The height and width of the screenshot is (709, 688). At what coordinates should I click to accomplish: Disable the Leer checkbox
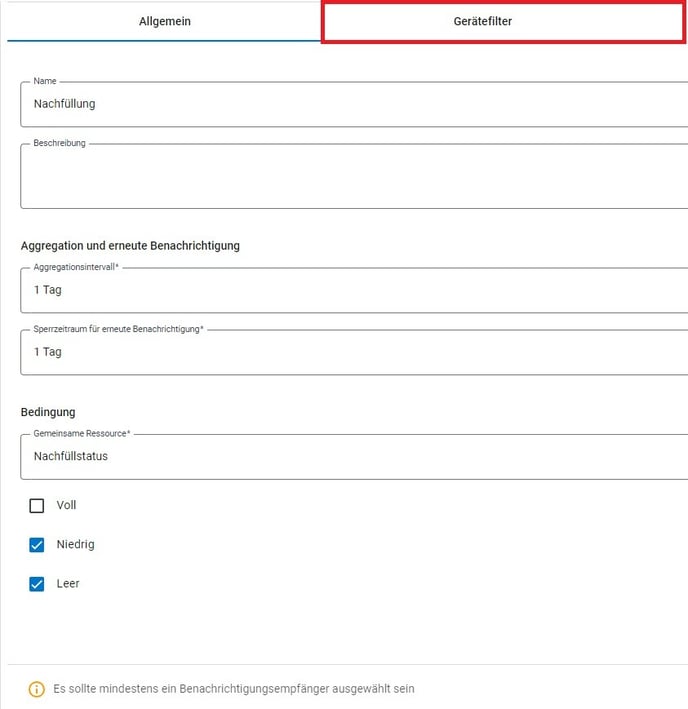point(37,584)
